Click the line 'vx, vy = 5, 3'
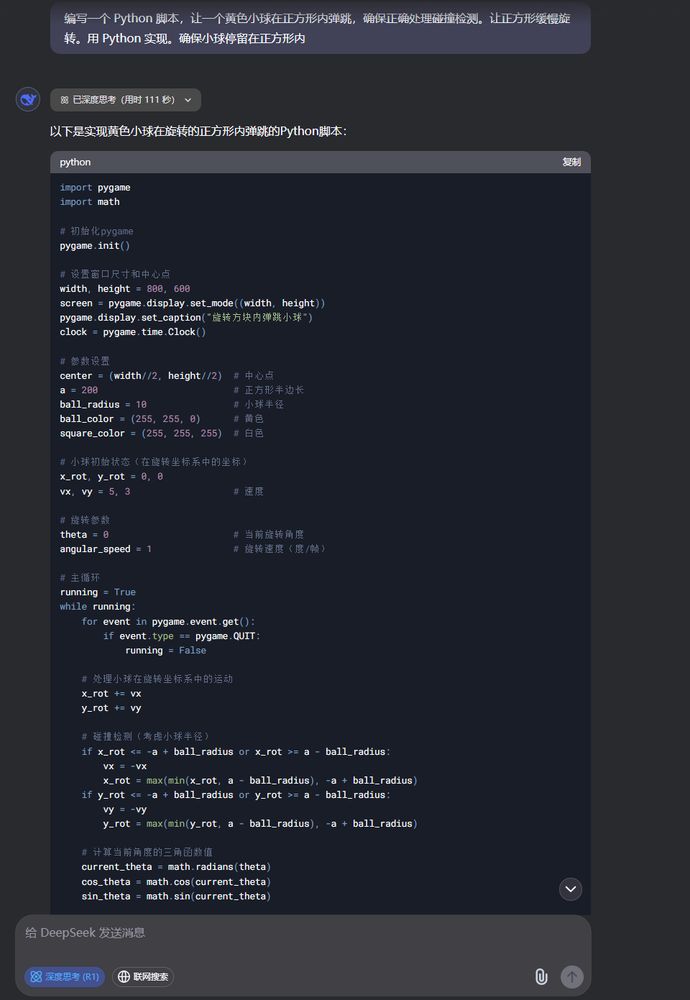The image size is (690, 1000). click(95, 491)
